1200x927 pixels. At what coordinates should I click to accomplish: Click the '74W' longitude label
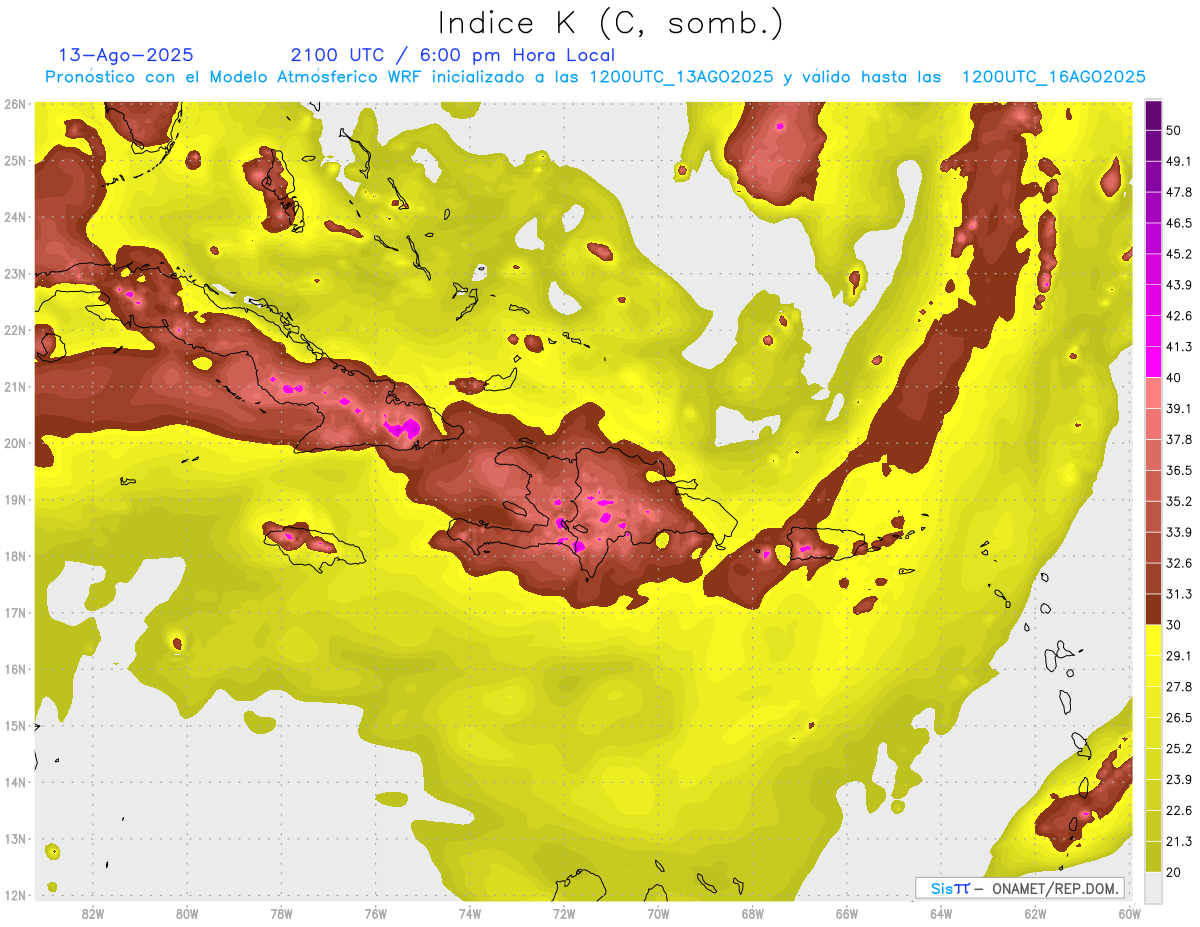[469, 913]
